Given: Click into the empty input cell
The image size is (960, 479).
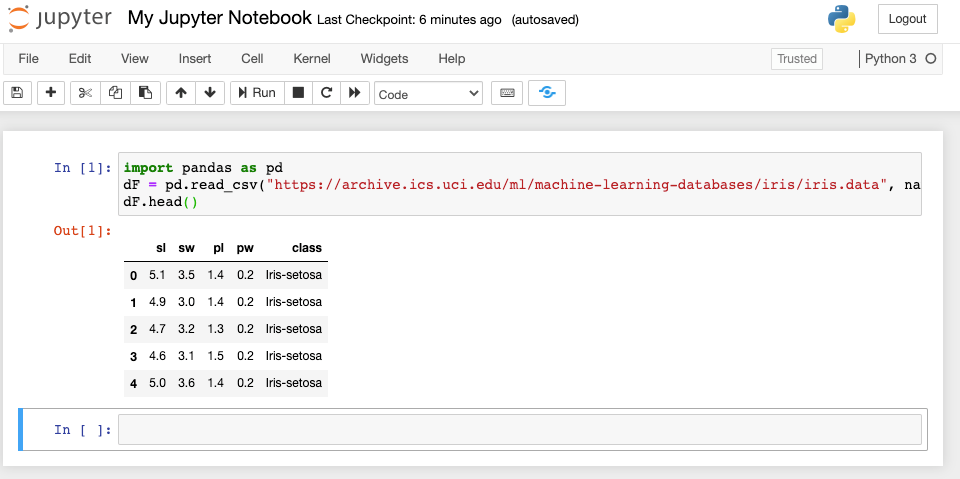Looking at the screenshot, I should pyautogui.click(x=519, y=429).
